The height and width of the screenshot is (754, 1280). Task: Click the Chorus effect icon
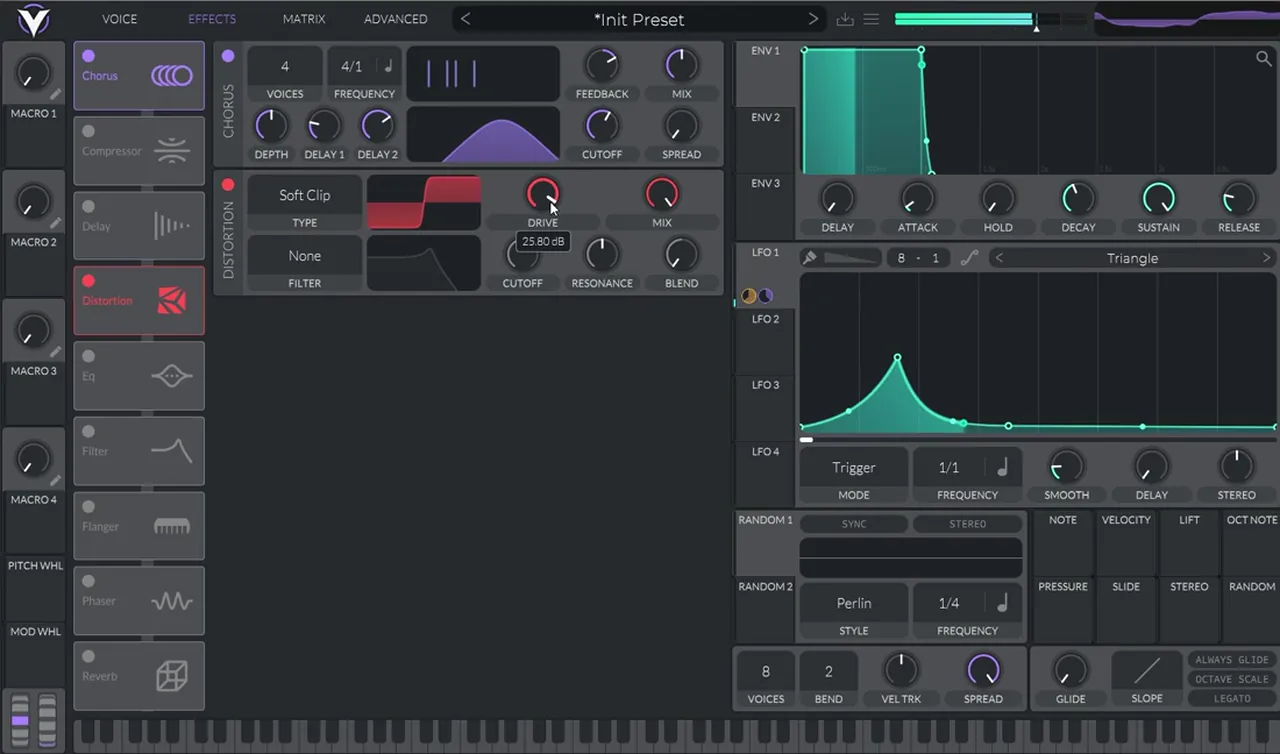pos(171,75)
